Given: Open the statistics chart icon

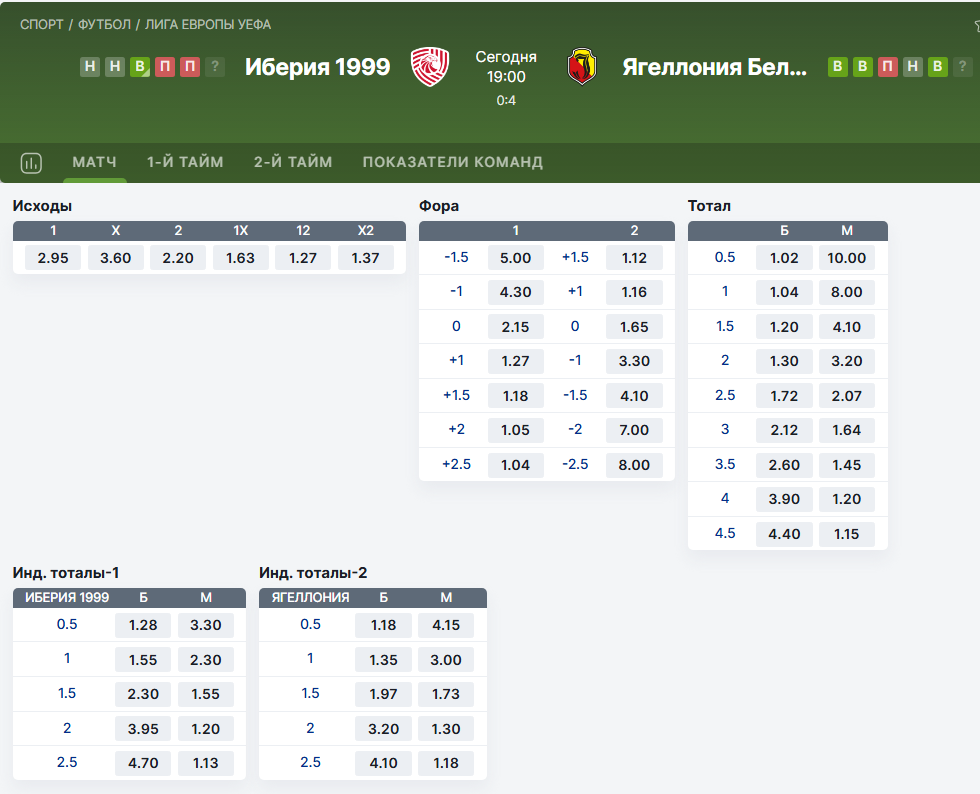Looking at the screenshot, I should coord(31,163).
